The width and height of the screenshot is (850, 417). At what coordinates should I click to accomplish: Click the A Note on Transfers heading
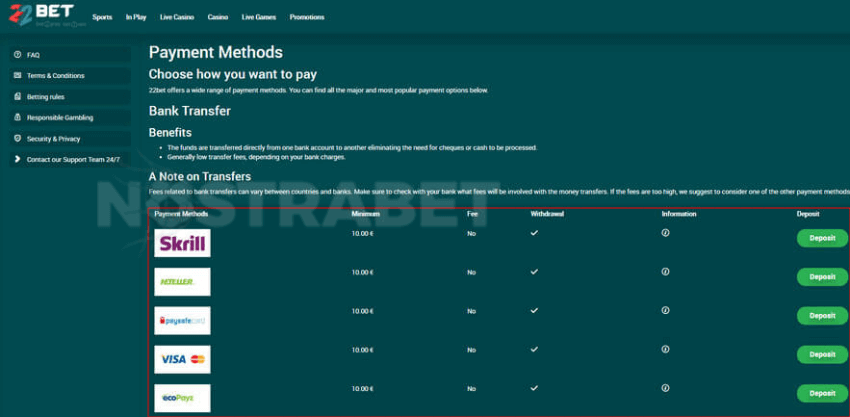click(199, 177)
